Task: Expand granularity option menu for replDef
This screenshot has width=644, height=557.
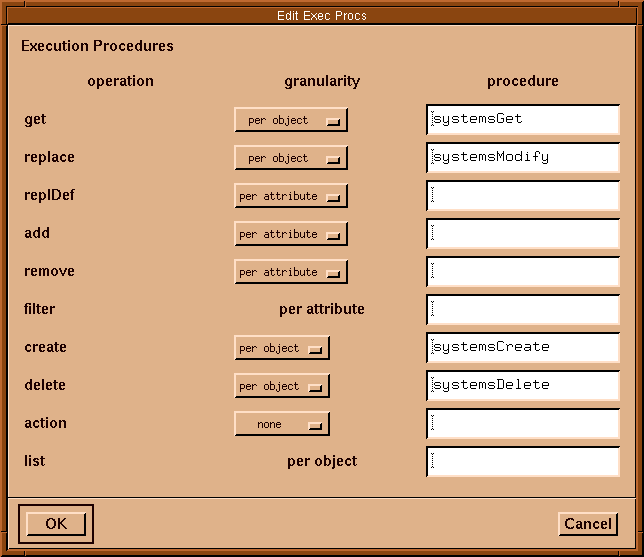Action: coord(291,196)
